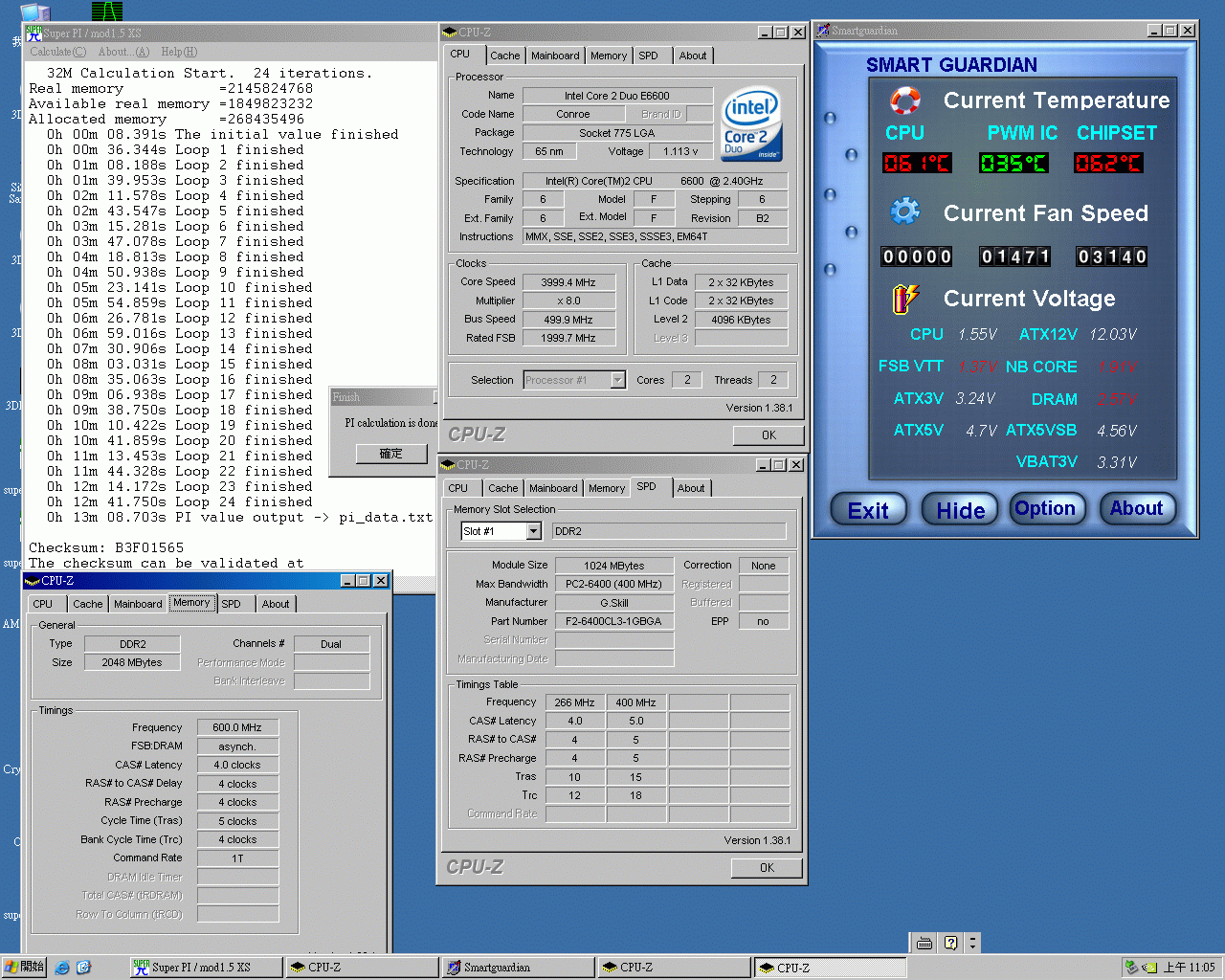Click the lifebuoy Current Temperature icon
This screenshot has width=1225, height=980.
click(x=904, y=100)
